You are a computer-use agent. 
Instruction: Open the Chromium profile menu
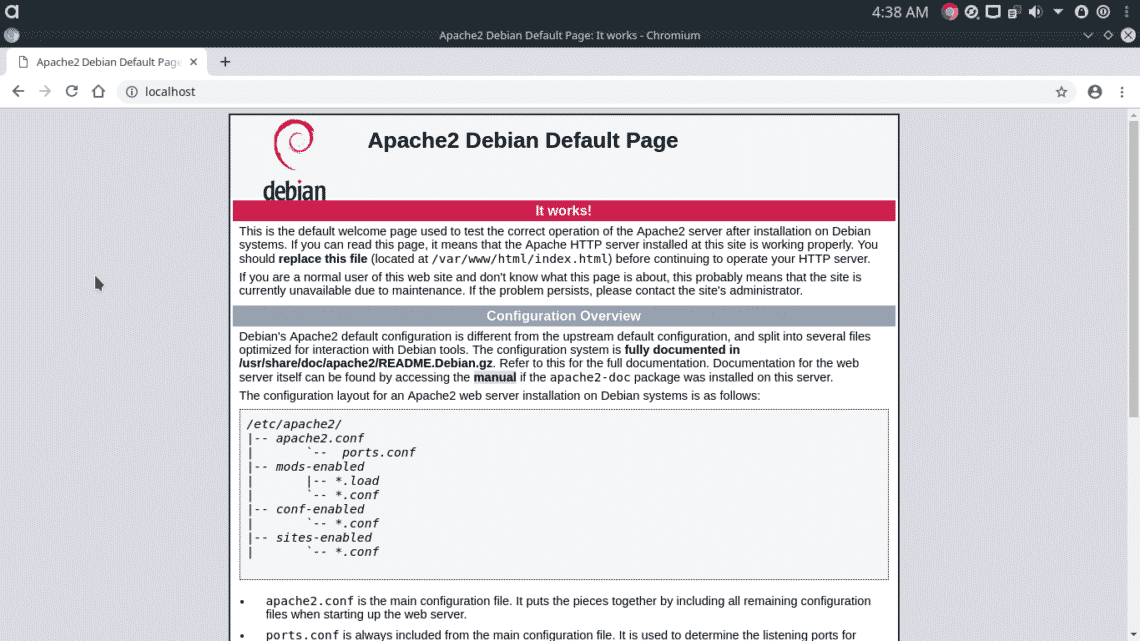1095,92
